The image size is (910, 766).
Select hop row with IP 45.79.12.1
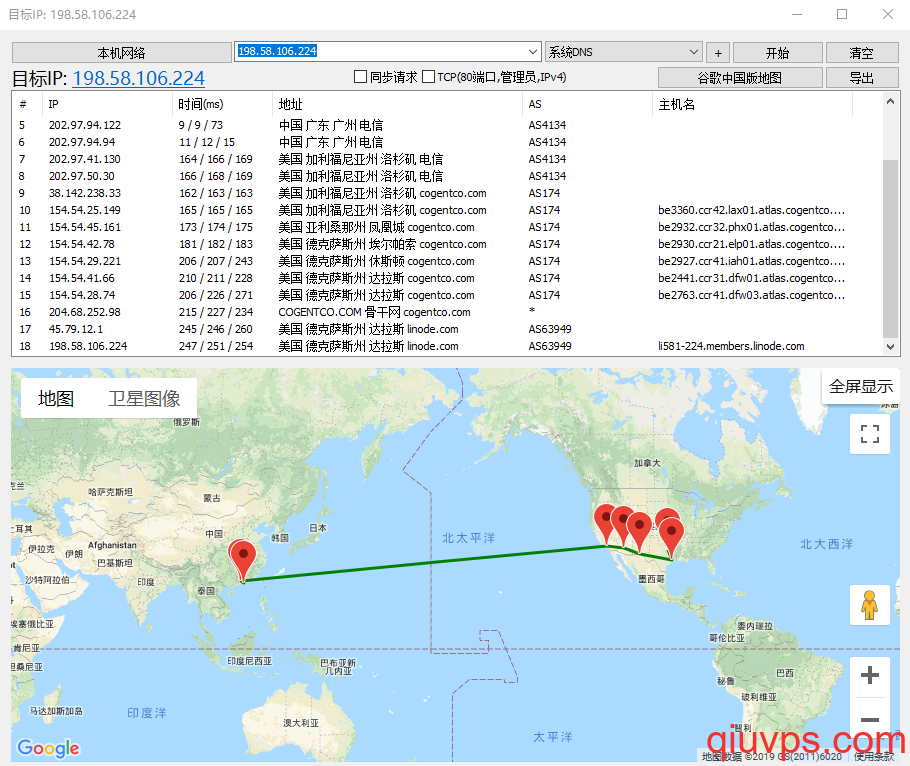tap(447, 330)
